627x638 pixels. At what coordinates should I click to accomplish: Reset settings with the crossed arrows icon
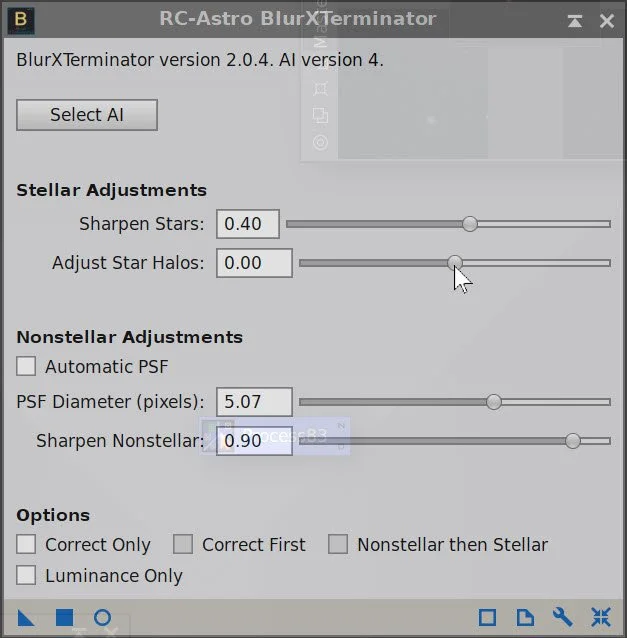click(601, 617)
